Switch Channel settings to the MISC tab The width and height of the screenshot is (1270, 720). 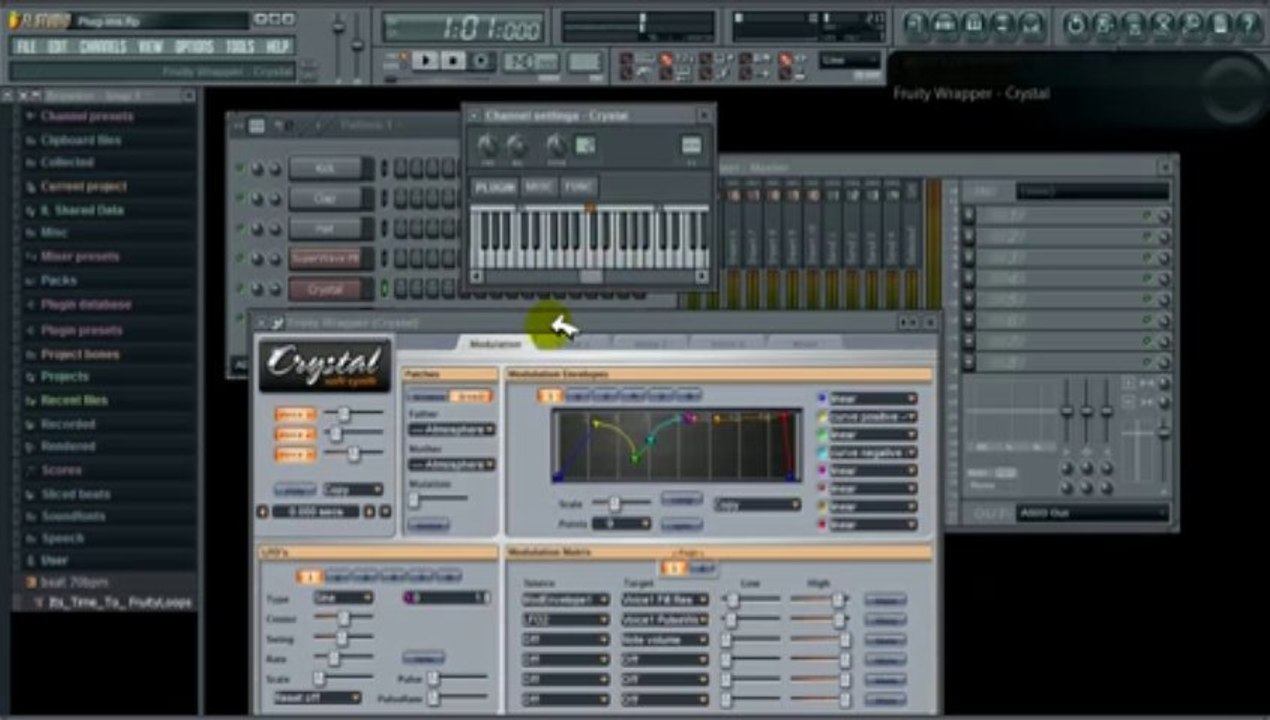539,187
